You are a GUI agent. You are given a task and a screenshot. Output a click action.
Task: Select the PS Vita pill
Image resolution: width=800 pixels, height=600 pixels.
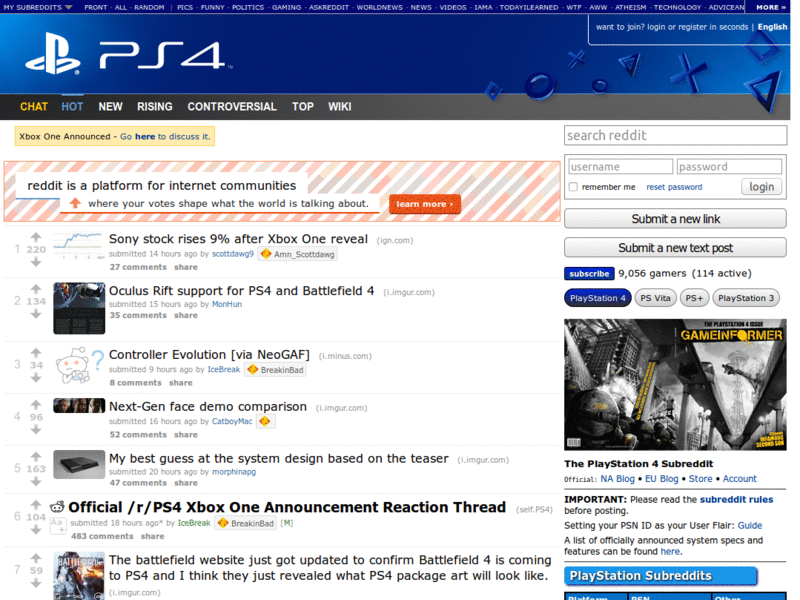(x=655, y=298)
